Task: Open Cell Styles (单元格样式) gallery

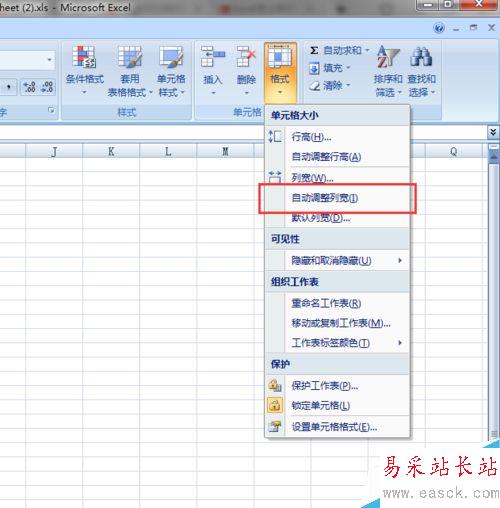Action: [171, 71]
